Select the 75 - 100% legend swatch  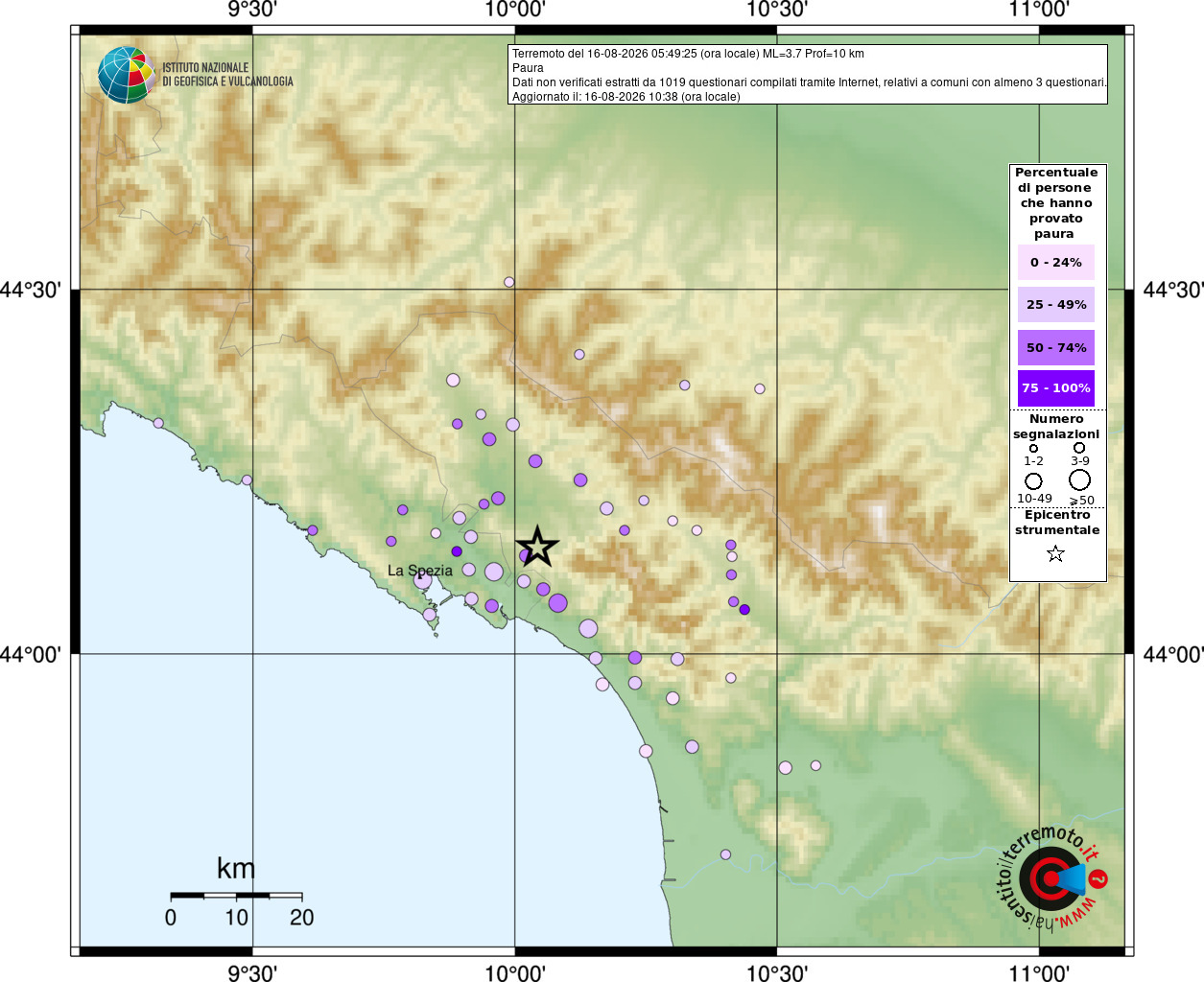[x=1055, y=388]
